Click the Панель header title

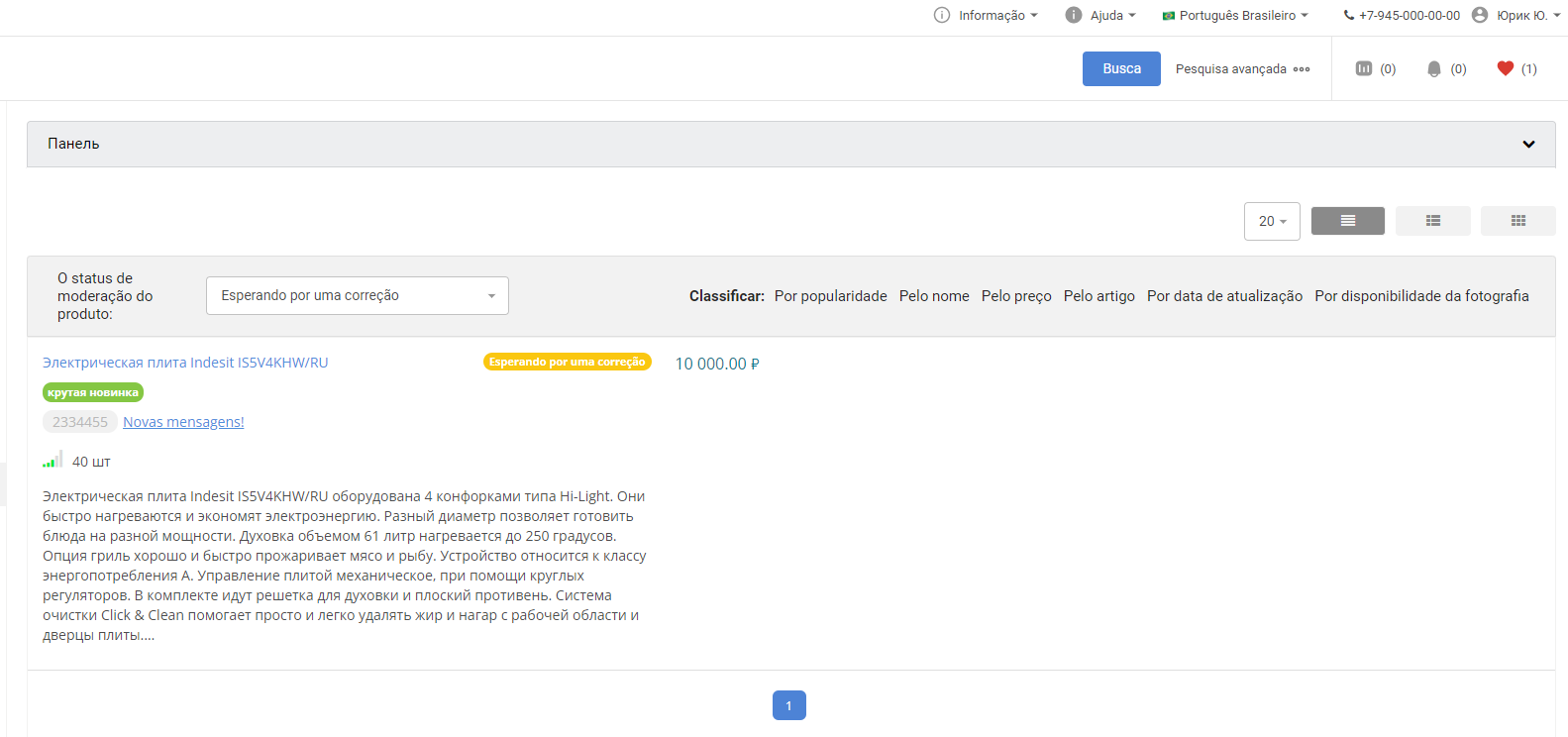pos(73,144)
